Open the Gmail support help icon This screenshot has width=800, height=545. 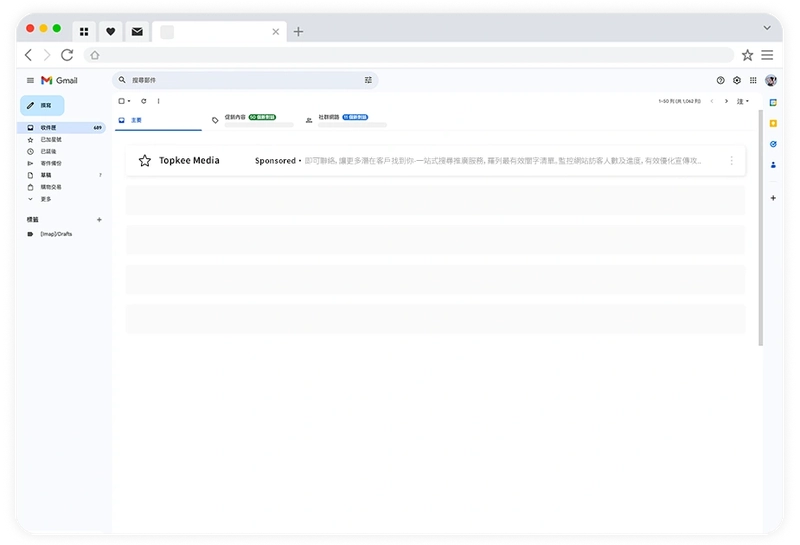click(x=720, y=80)
